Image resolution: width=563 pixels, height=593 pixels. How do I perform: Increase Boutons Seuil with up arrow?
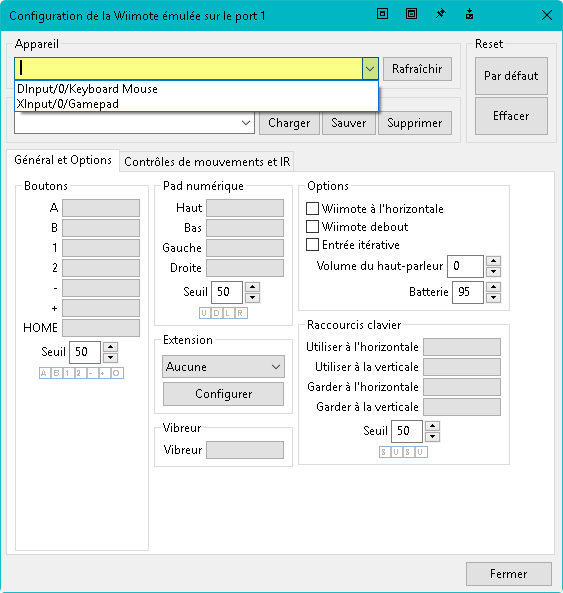(x=110, y=347)
